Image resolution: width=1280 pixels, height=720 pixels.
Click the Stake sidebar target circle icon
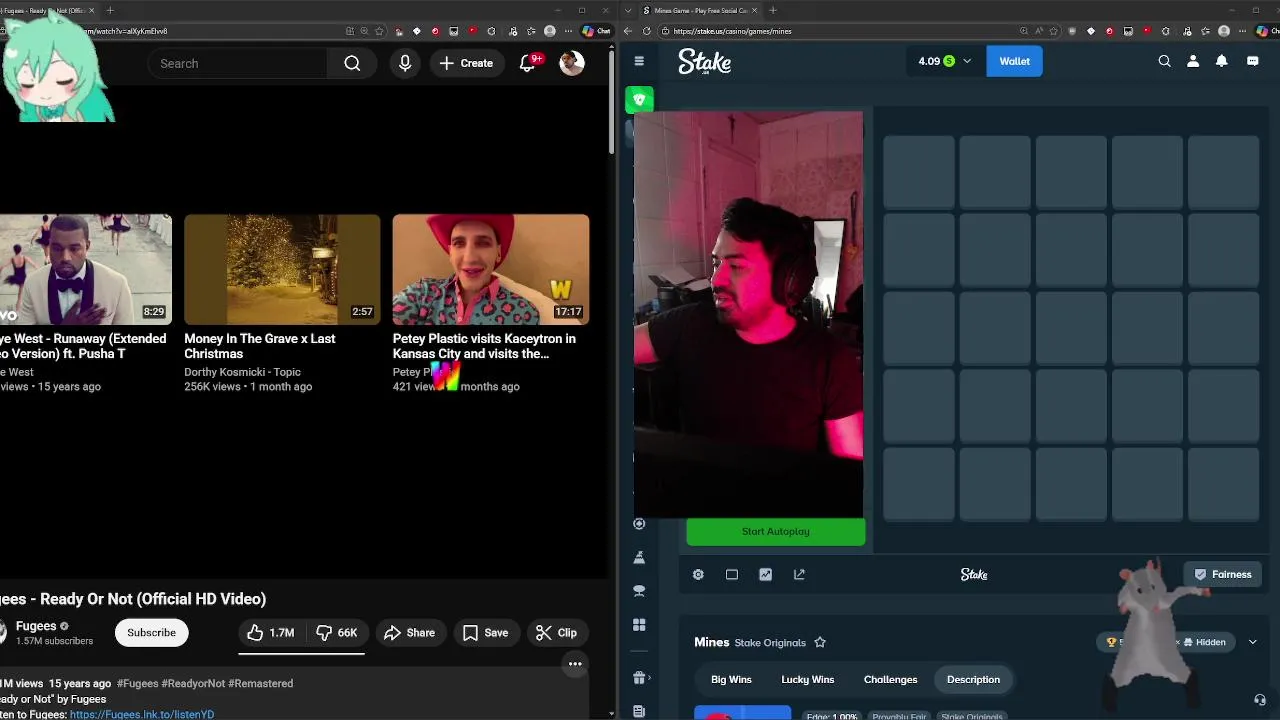point(639,523)
